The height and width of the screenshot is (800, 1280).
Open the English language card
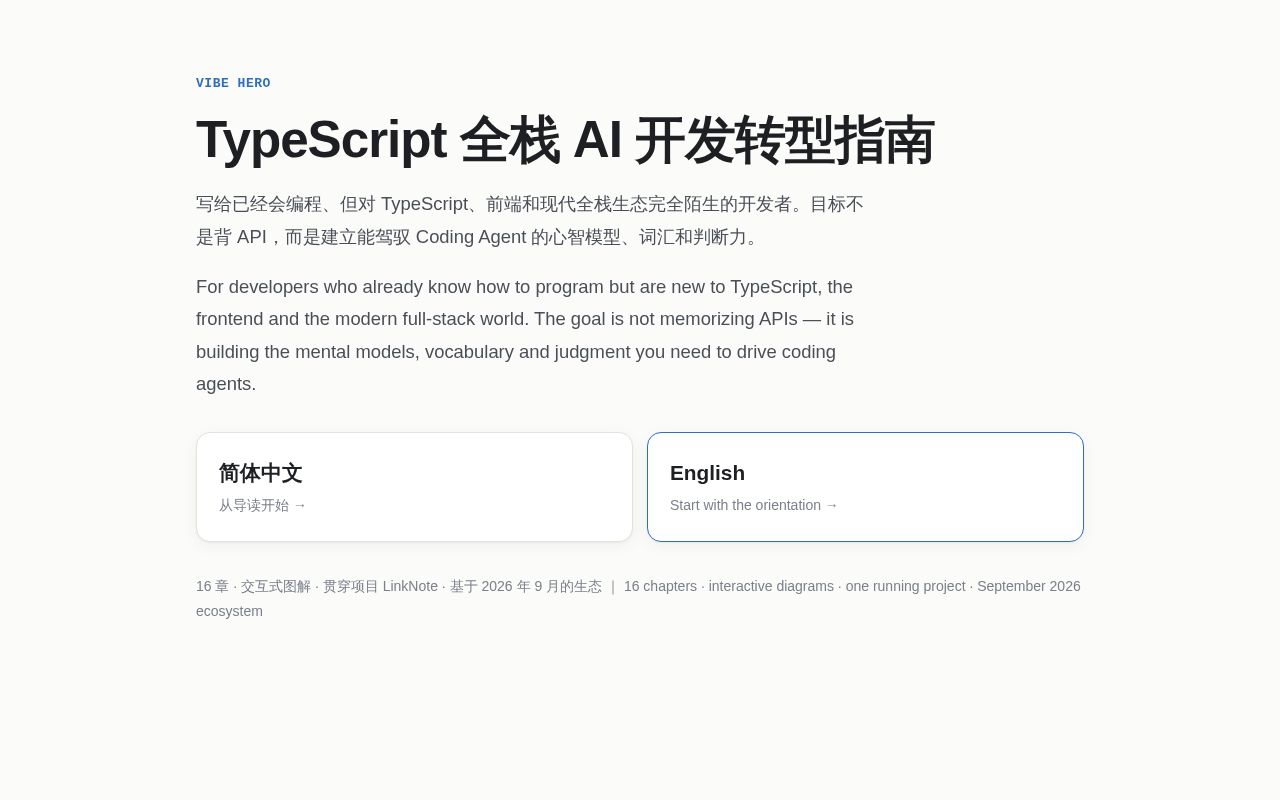click(x=865, y=487)
